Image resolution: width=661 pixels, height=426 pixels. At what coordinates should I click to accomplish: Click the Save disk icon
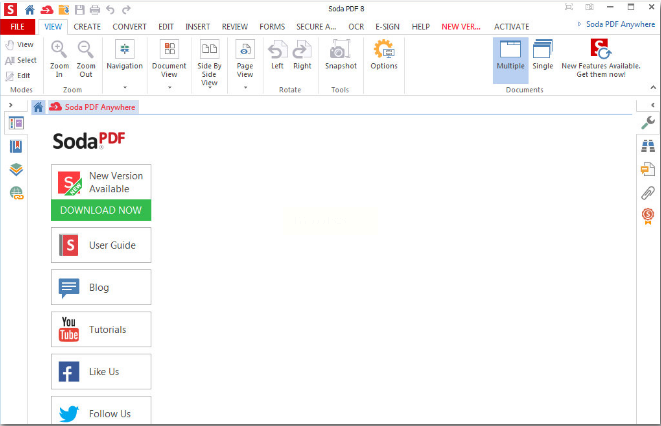click(80, 10)
